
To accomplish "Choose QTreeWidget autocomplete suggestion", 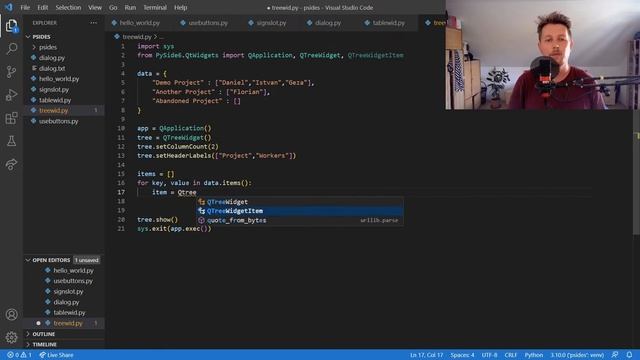I will 300,202.
